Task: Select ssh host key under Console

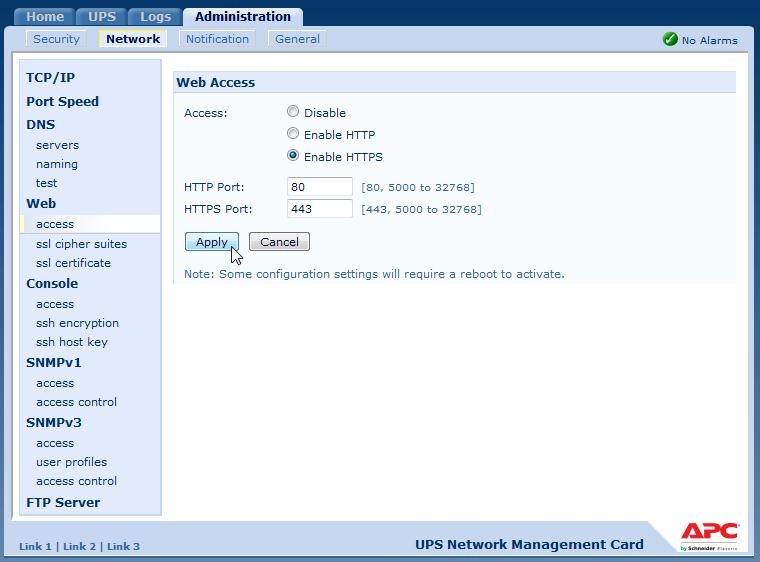Action: pos(71,342)
